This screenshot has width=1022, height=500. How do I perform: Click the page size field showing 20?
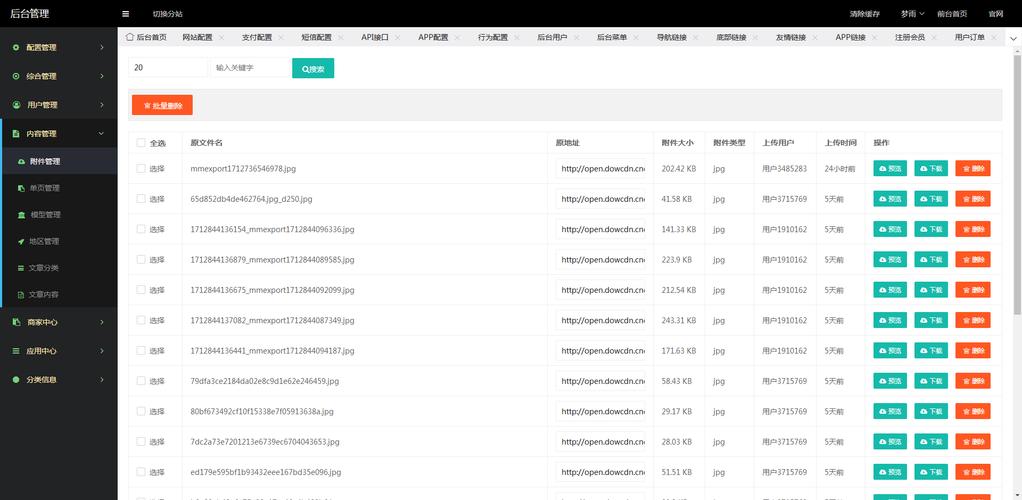point(168,67)
